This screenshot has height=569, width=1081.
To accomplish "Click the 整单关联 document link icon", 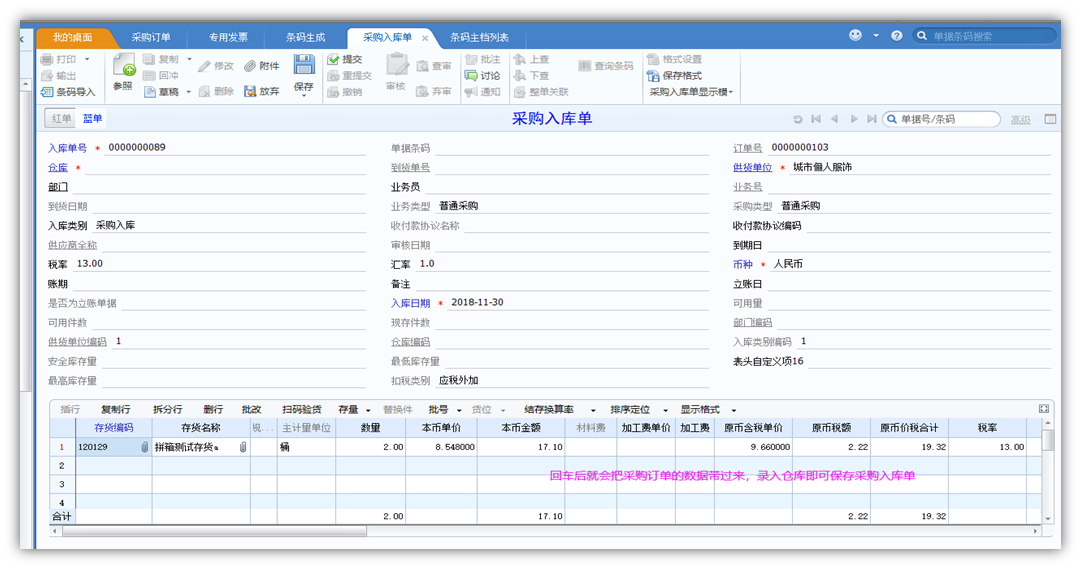I will pos(520,92).
